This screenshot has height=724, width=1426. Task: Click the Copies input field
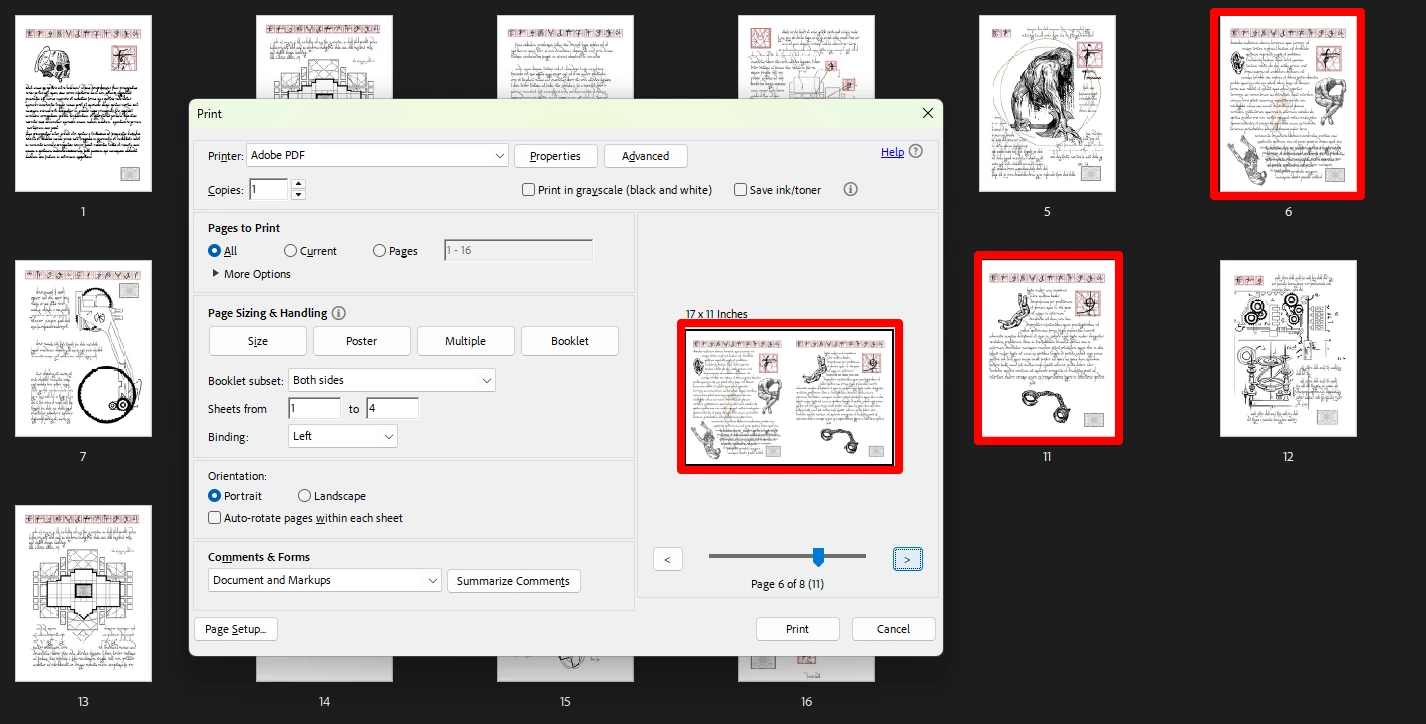(x=268, y=190)
